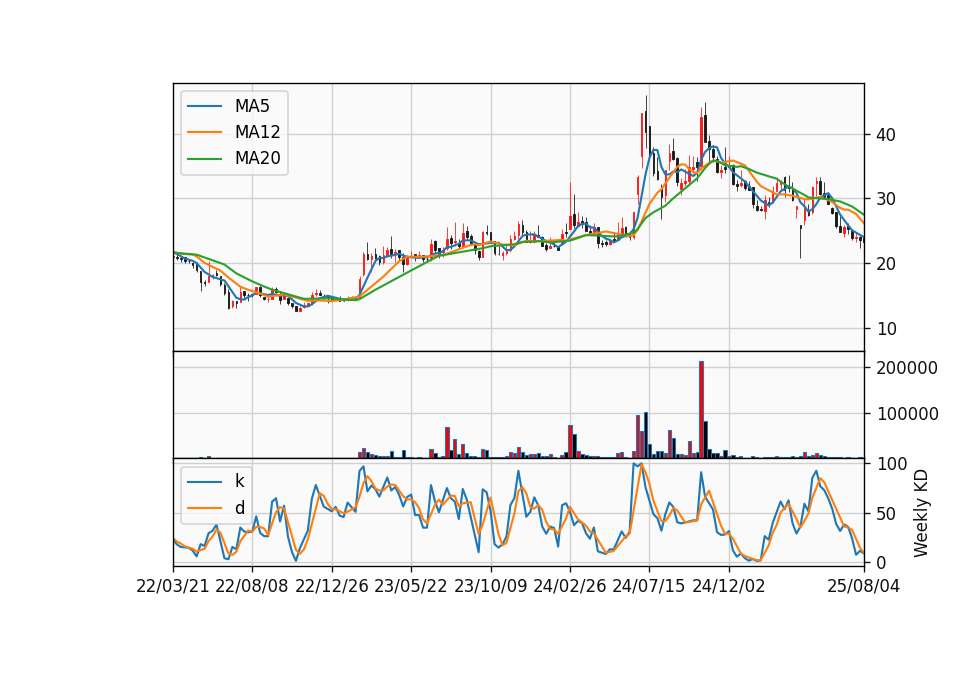This screenshot has height=690, width=960.
Task: Click the tallest volume bar above 200000
Action: click(x=702, y=410)
